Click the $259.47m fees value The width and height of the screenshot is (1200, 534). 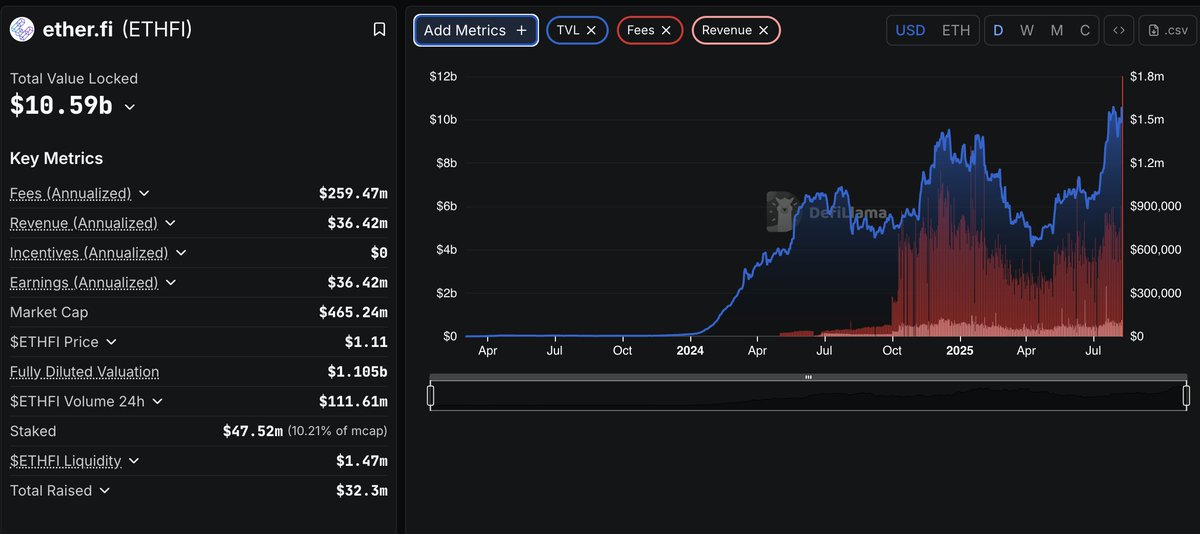pyautogui.click(x=353, y=193)
